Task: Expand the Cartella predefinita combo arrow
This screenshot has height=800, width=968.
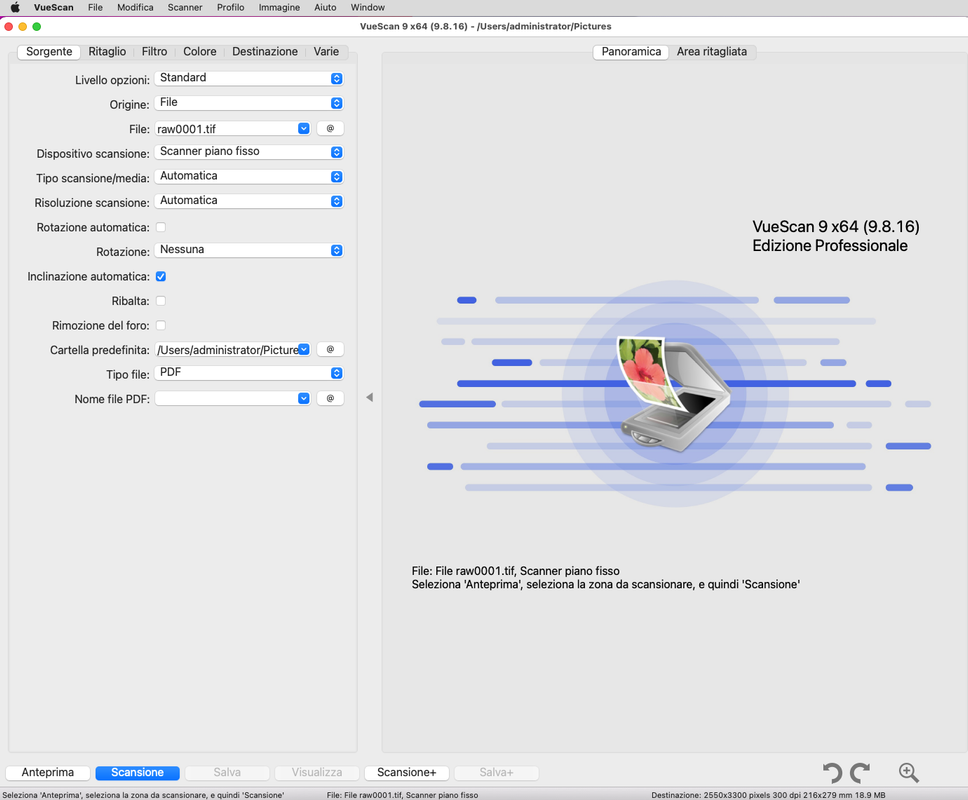Action: click(304, 349)
